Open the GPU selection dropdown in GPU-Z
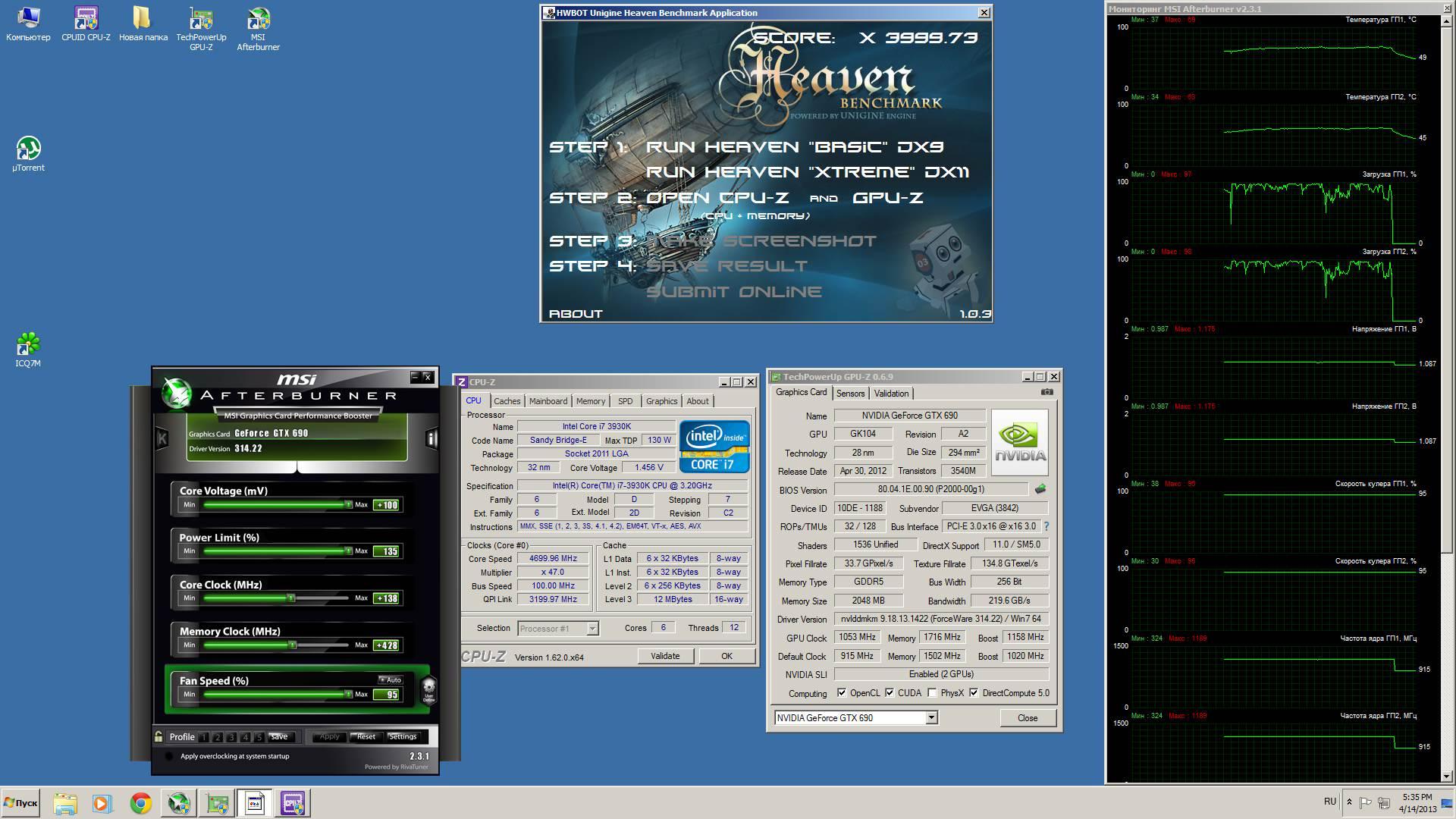The image size is (1456, 819). click(931, 717)
